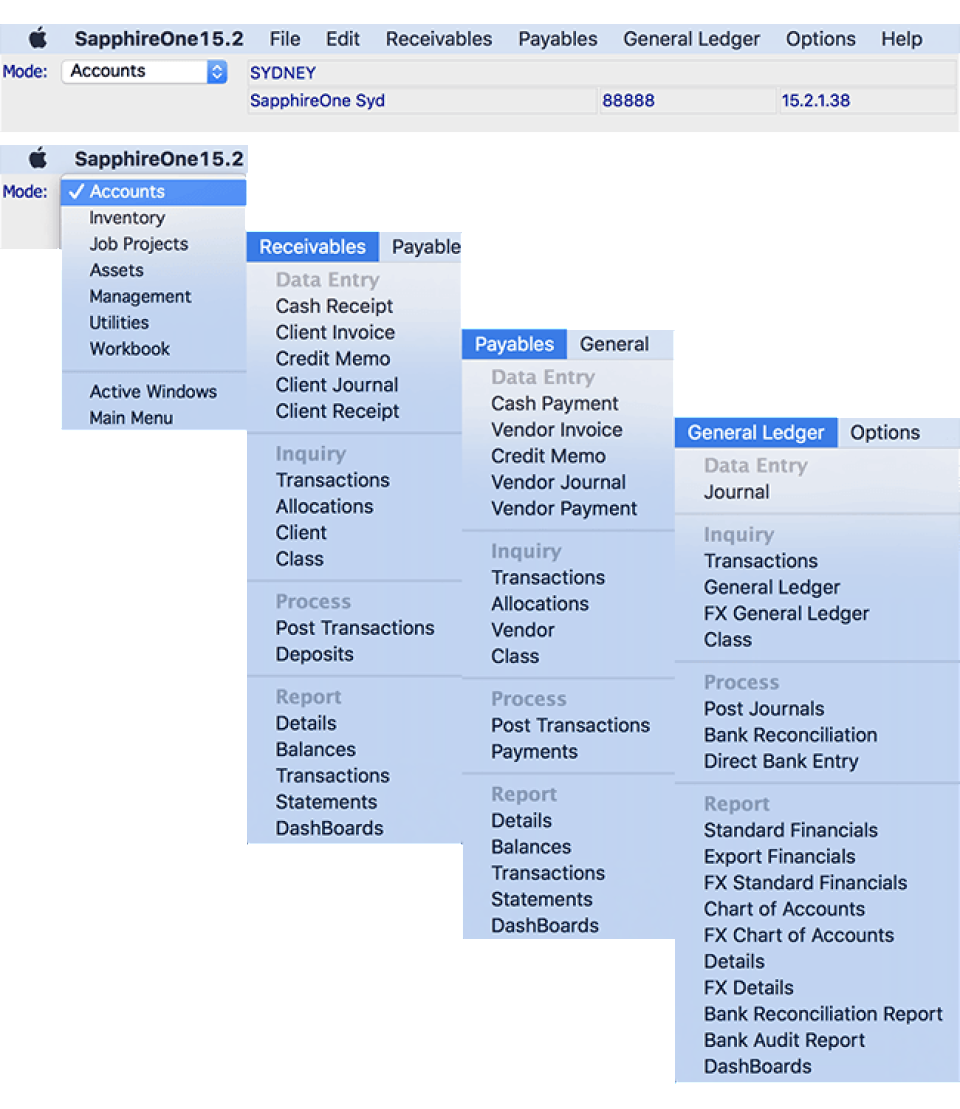
Task: Click the Apple logo in top menu bar
Action: tap(37, 38)
